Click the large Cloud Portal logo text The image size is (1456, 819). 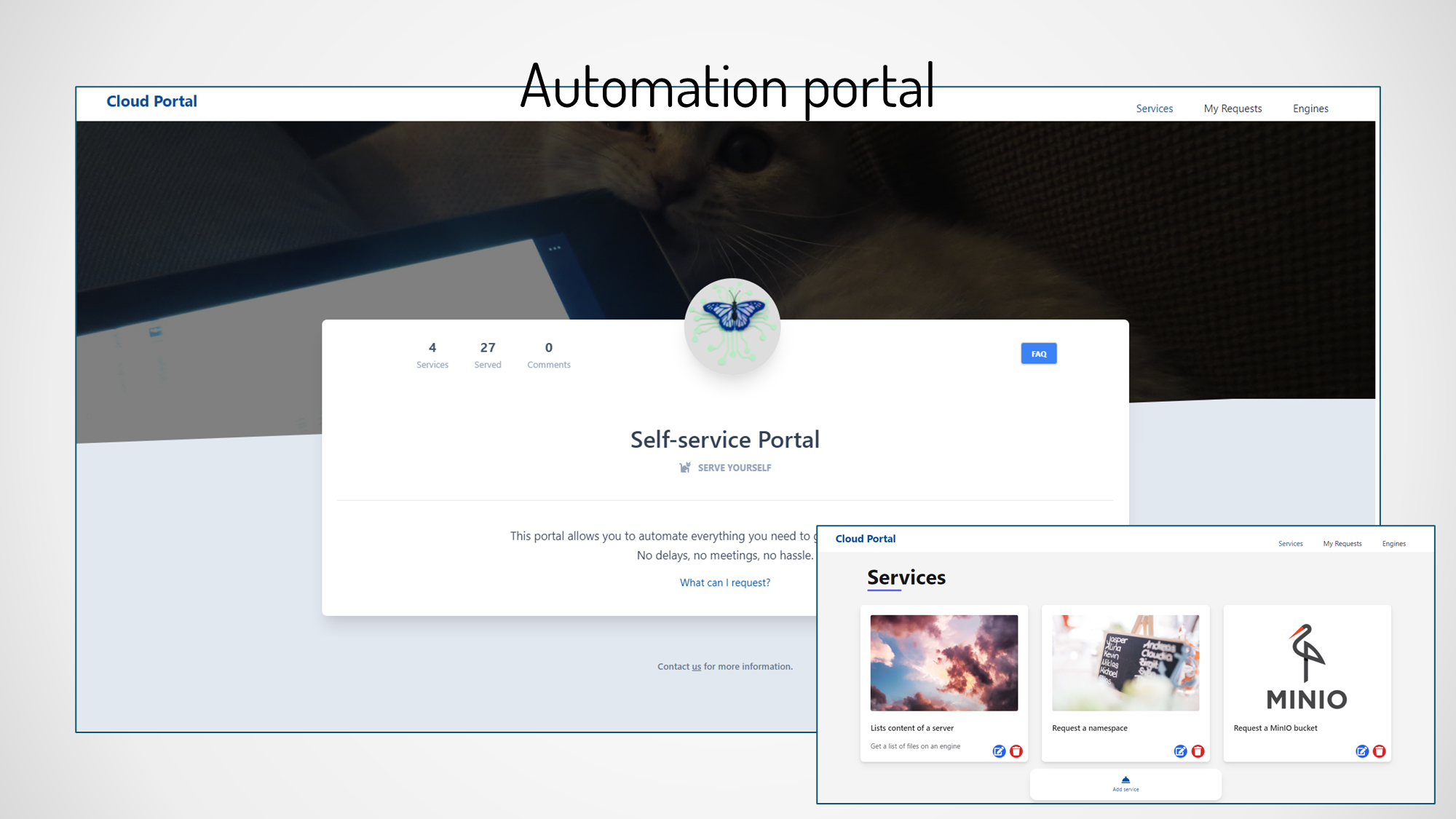tap(151, 101)
